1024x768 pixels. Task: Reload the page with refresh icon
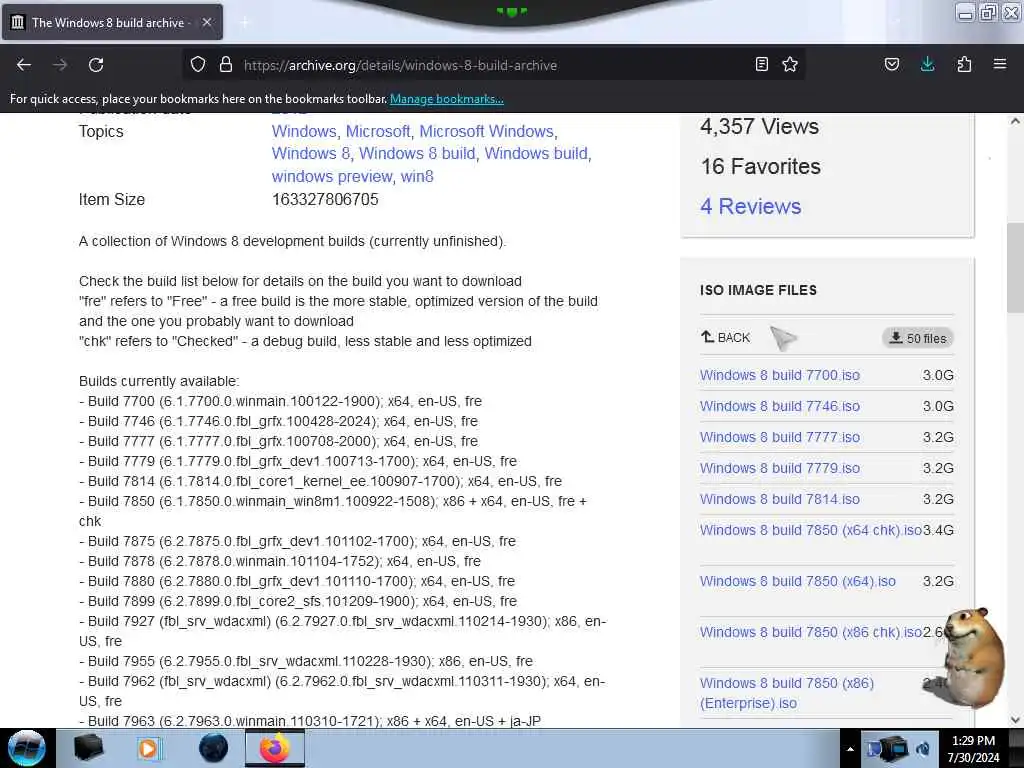[x=96, y=65]
